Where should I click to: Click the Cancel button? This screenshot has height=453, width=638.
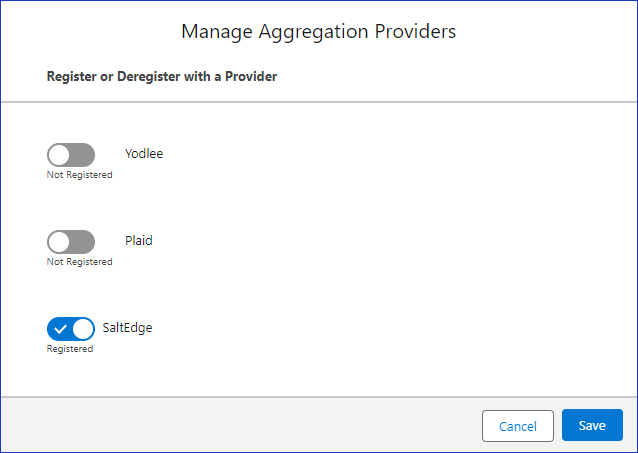(x=518, y=426)
